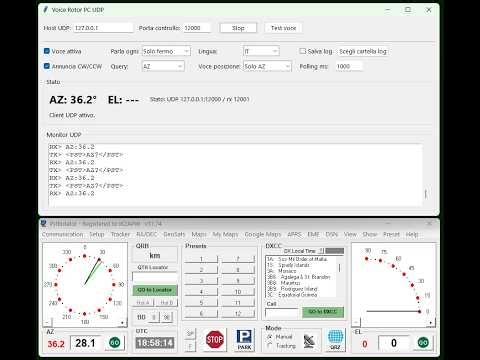The image size is (480, 360).
Task: Click the green GO icon in EL panel
Action: coord(423,342)
